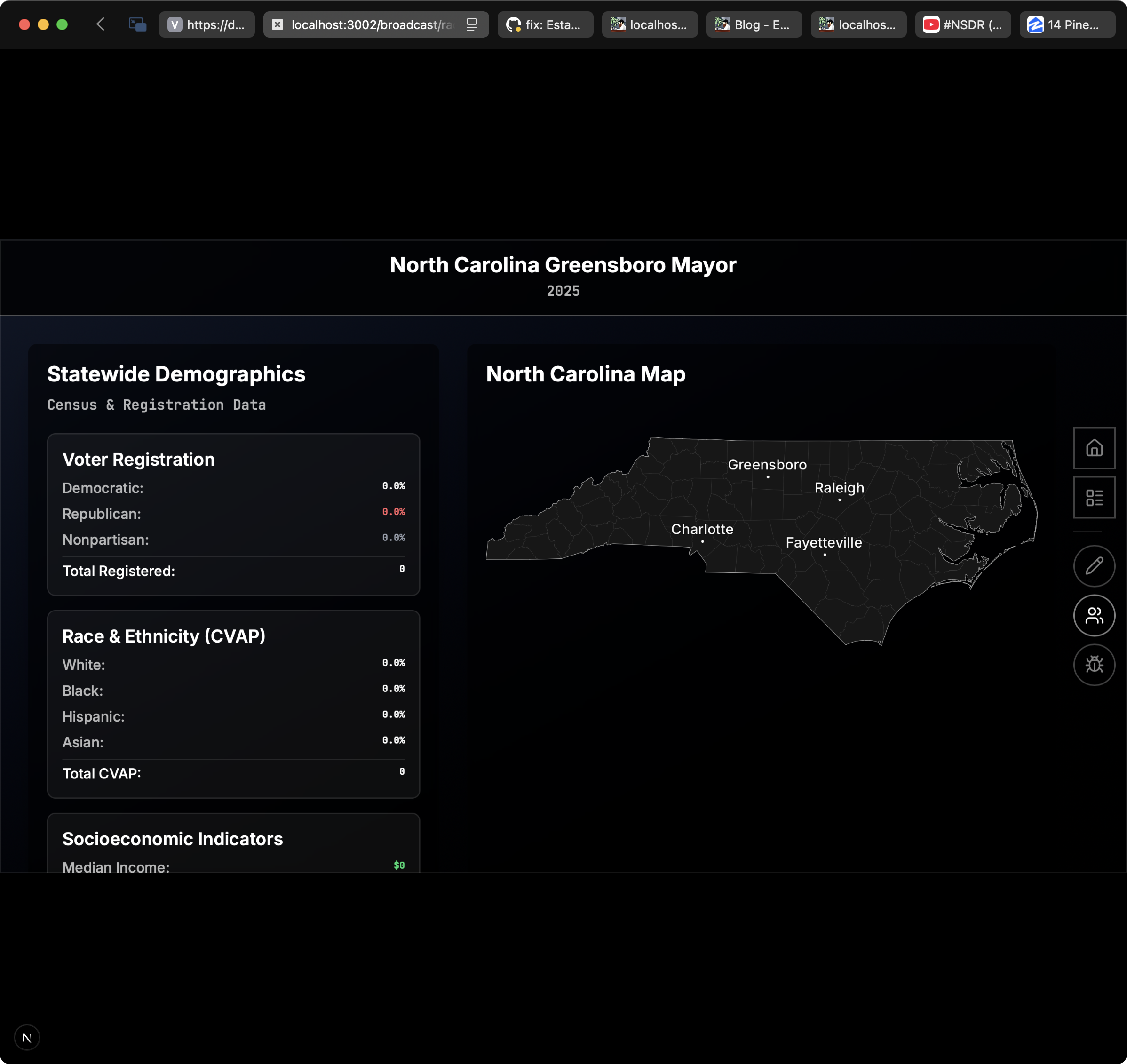Click the home icon in right sidebar
This screenshot has height=1064, width=1127.
[x=1094, y=448]
